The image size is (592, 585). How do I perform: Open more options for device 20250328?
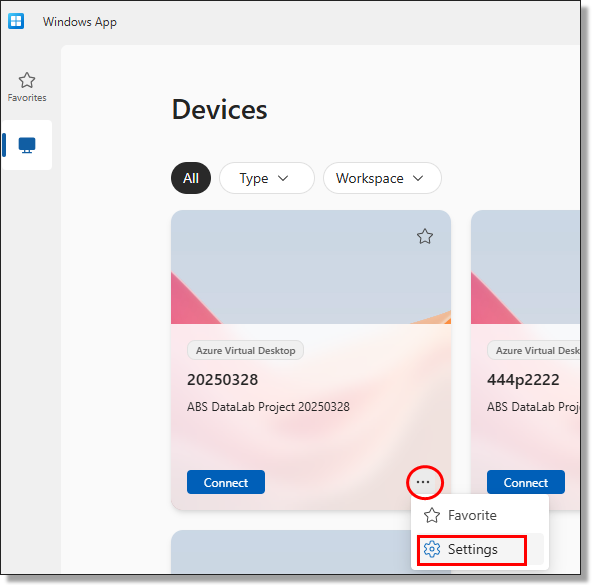point(423,482)
